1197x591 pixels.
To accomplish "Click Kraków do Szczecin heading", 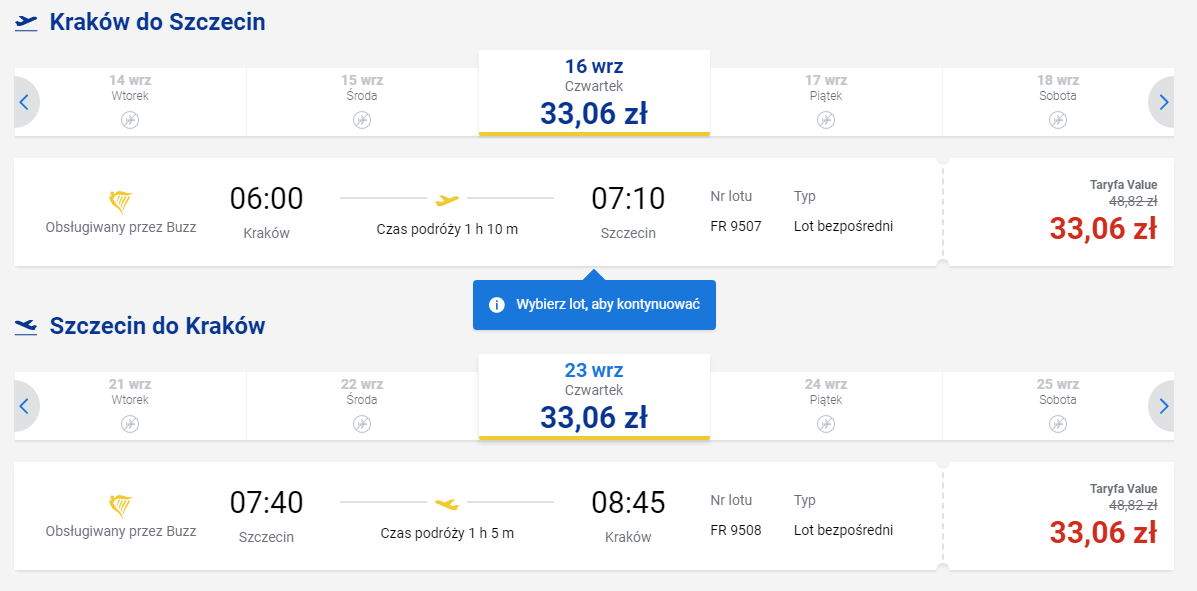I will tap(157, 22).
